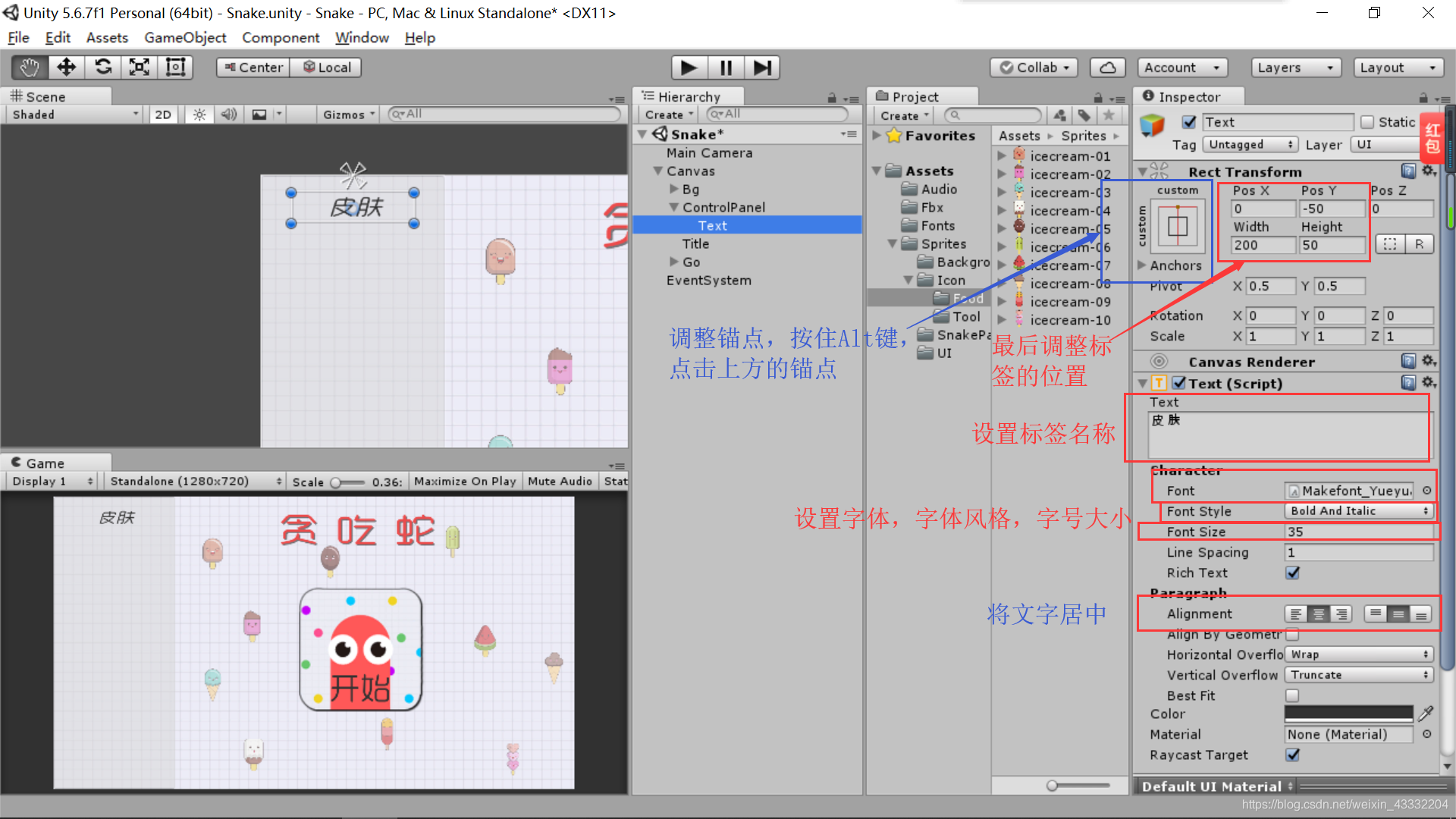
Task: Toggle the object active checkbox
Action: coord(1189,122)
